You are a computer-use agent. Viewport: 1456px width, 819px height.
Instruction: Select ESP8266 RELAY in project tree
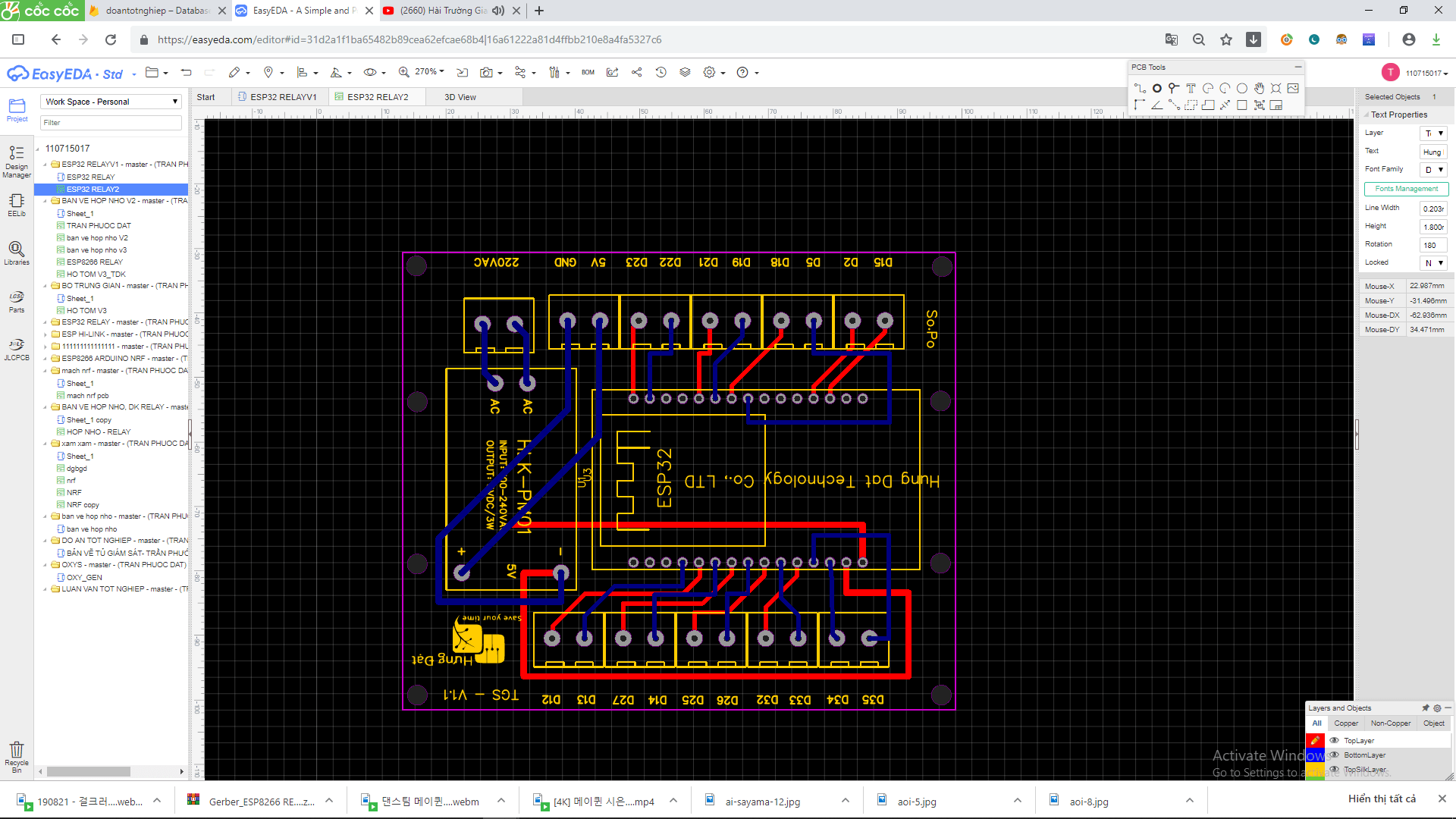coord(94,262)
